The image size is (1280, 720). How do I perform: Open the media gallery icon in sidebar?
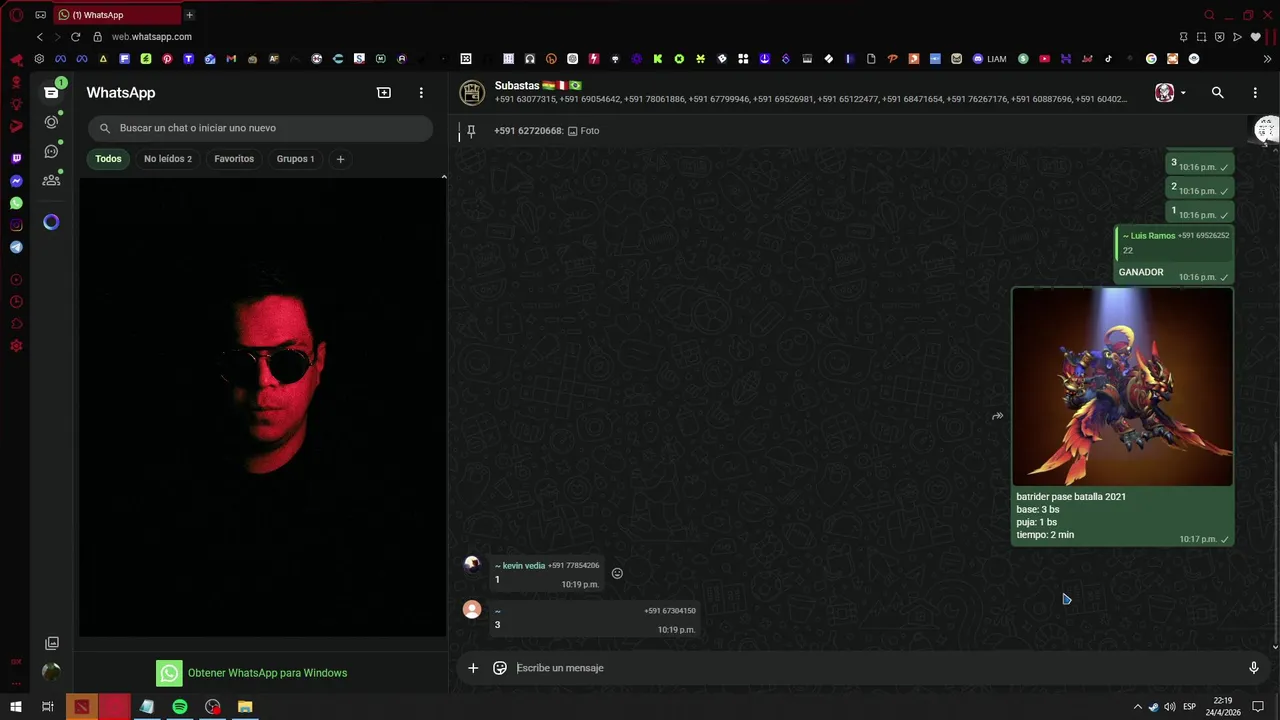tap(52, 643)
